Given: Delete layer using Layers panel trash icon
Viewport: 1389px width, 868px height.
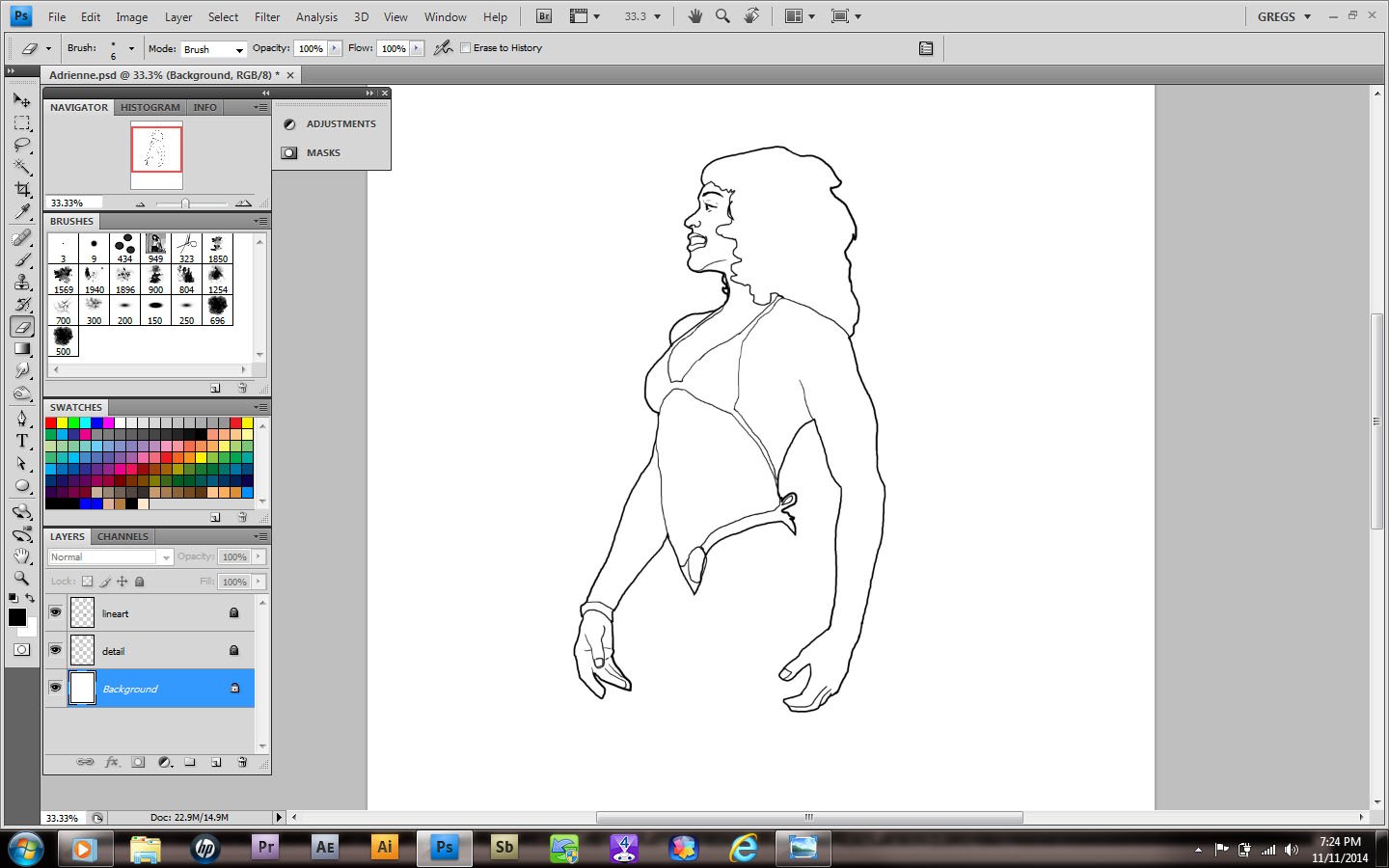Looking at the screenshot, I should pyautogui.click(x=242, y=762).
